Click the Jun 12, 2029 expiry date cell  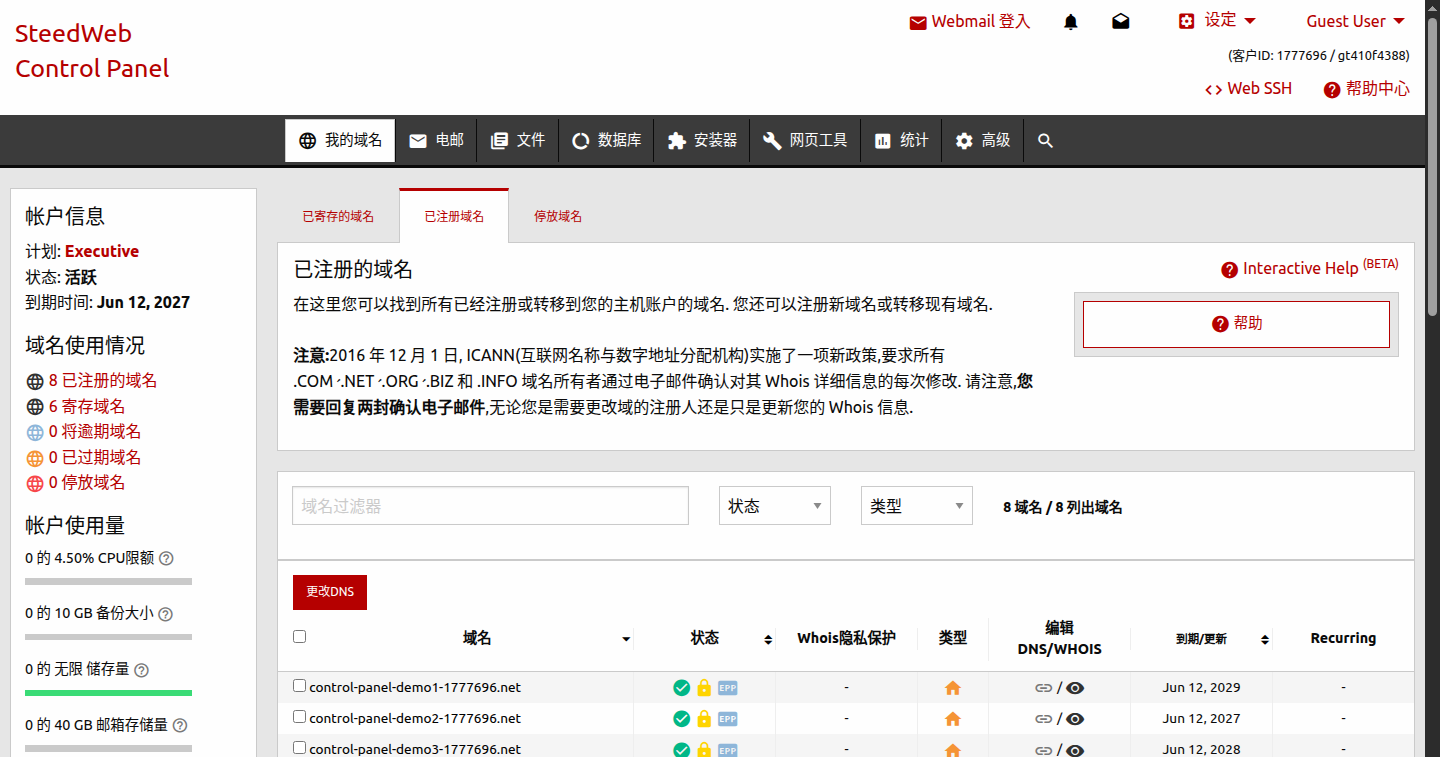coord(1201,688)
